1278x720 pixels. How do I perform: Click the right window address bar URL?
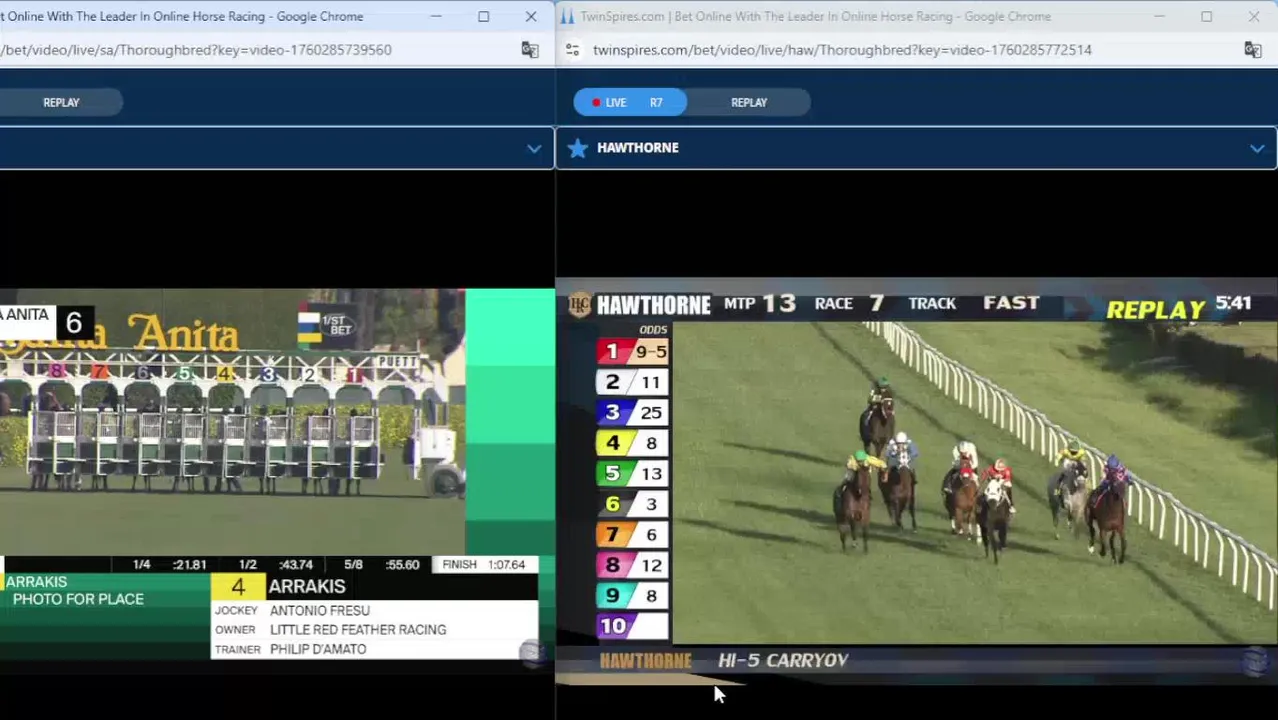click(x=842, y=50)
